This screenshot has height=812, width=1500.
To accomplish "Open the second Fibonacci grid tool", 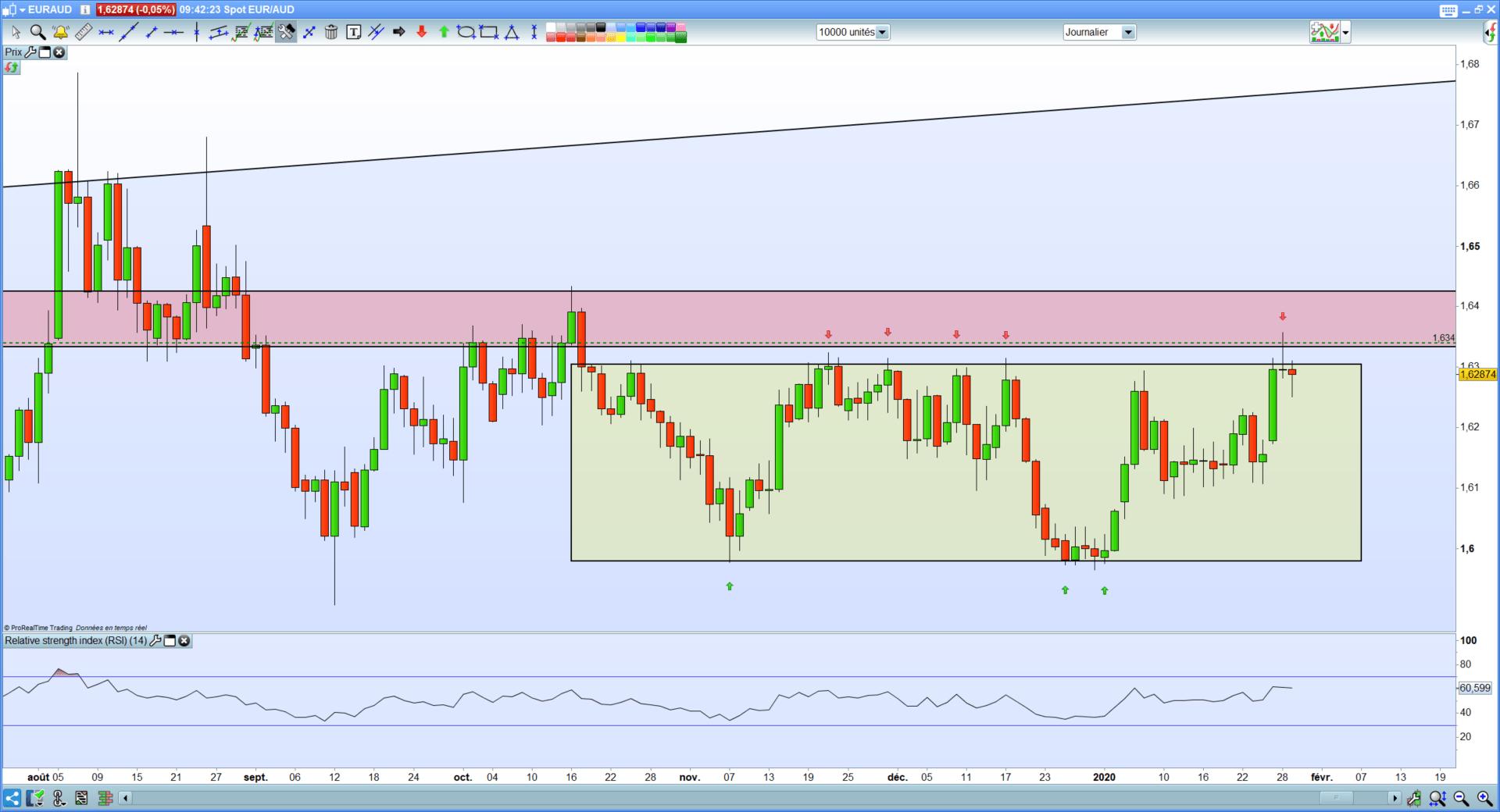I will [263, 32].
